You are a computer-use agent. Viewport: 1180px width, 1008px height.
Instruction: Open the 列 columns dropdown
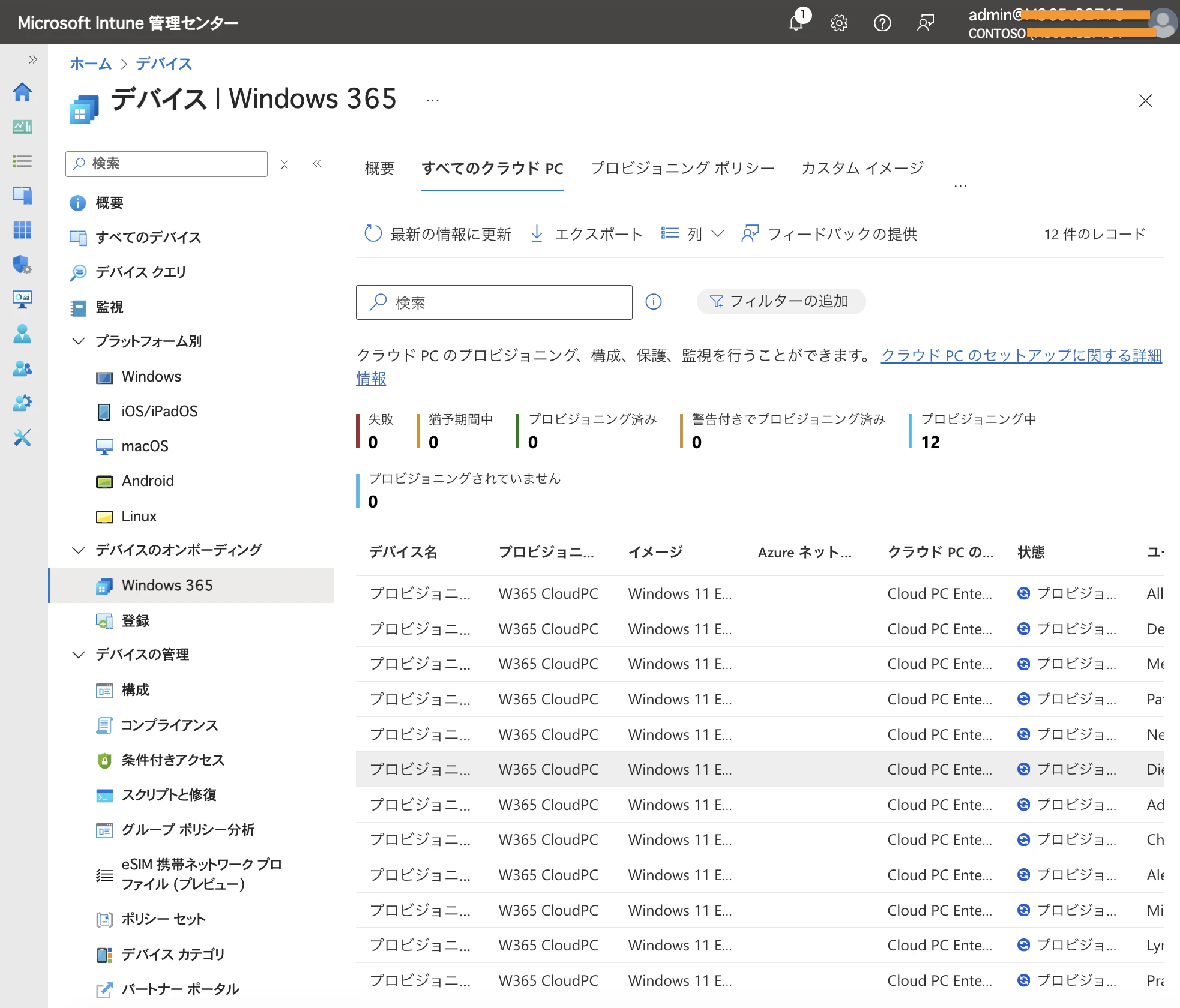click(693, 234)
